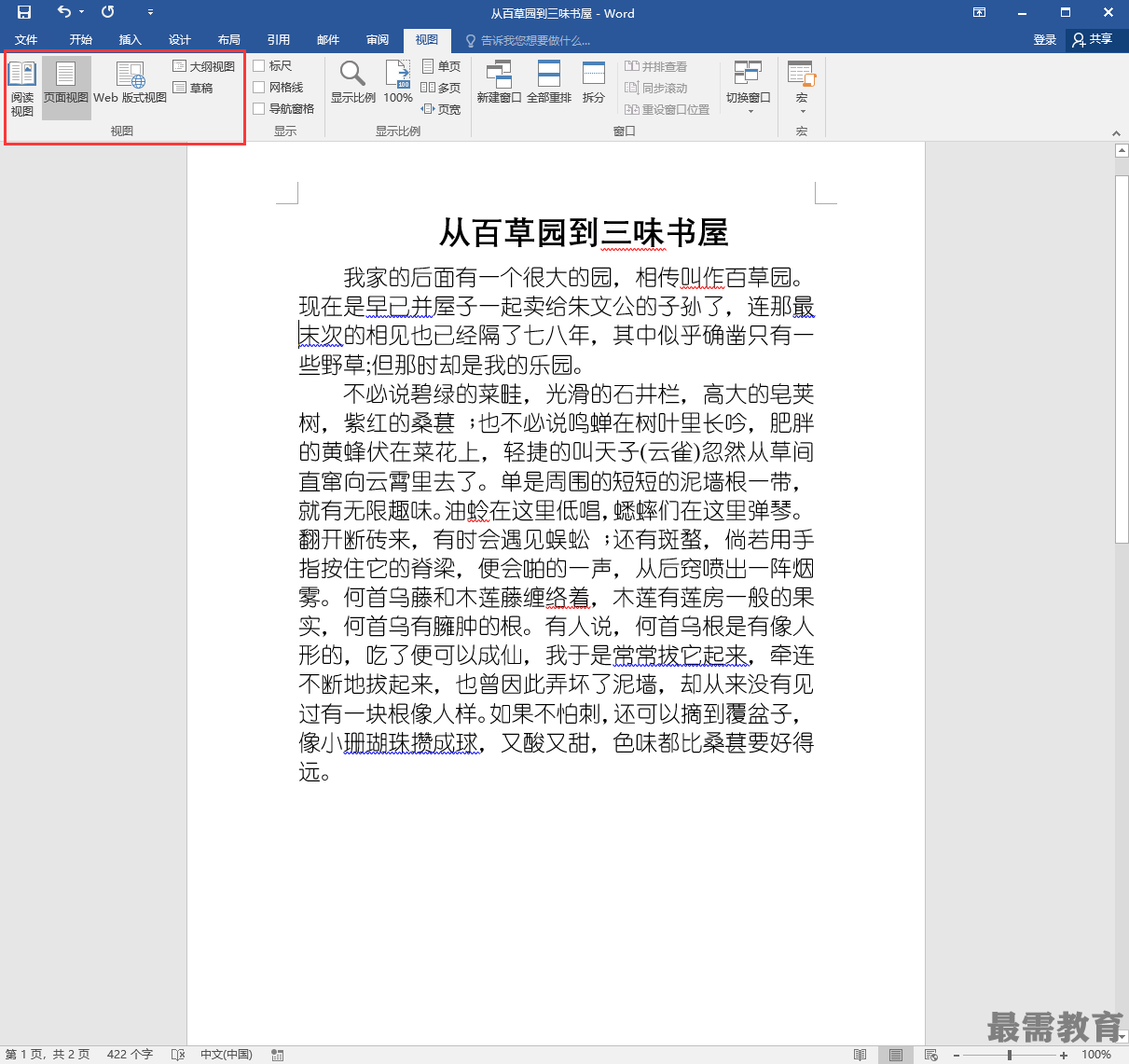This screenshot has width=1129, height=1064.
Task: Open the 宏 macros dropdown
Action: 802,87
